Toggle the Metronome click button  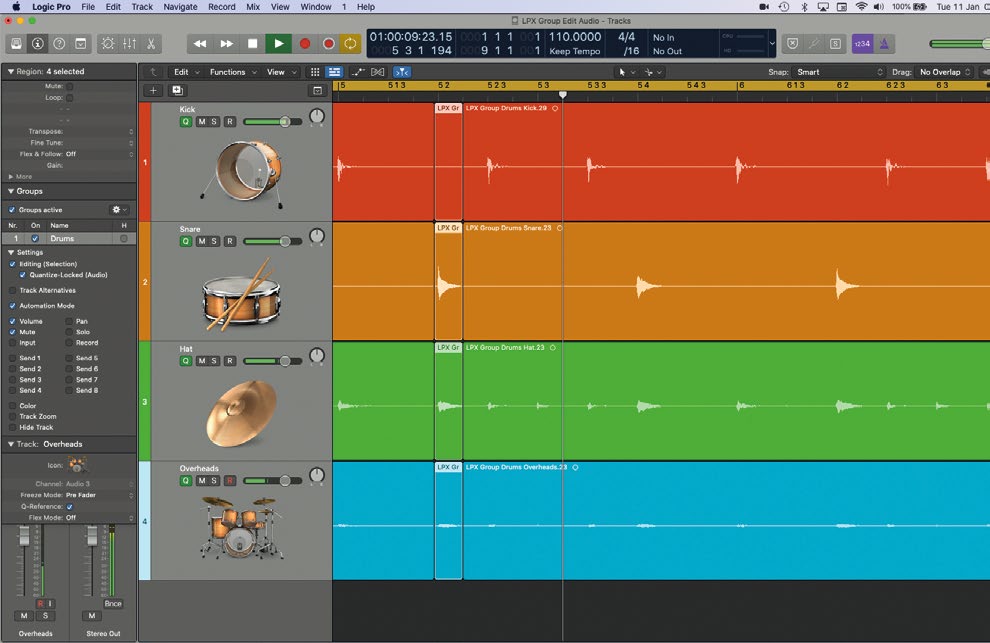[884, 44]
